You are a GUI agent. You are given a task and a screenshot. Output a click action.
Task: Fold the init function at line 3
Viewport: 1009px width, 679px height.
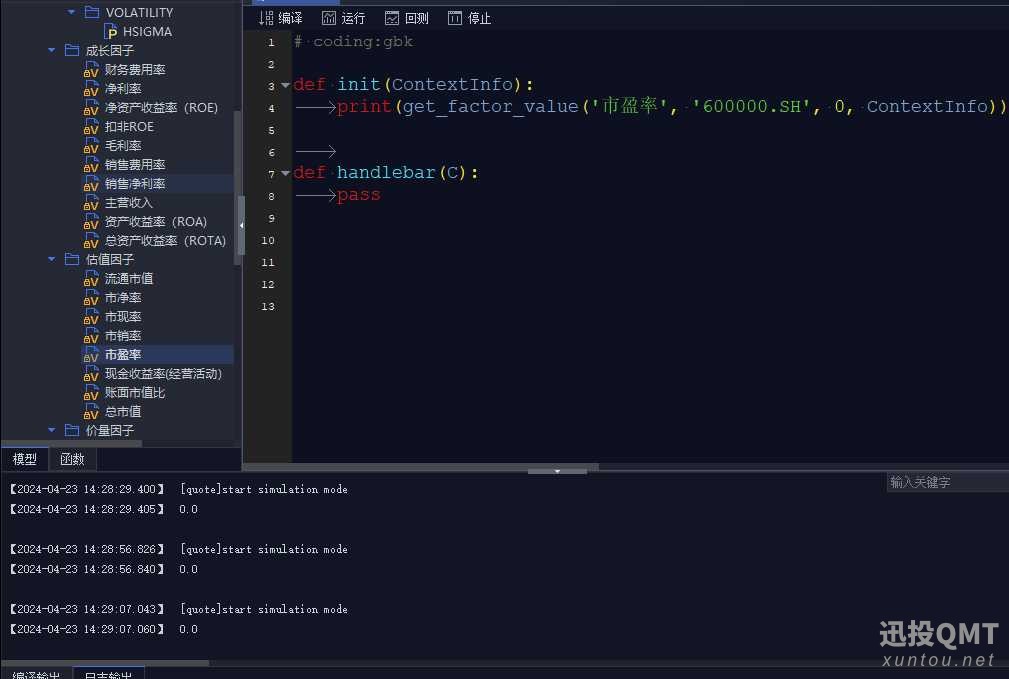(x=285, y=85)
